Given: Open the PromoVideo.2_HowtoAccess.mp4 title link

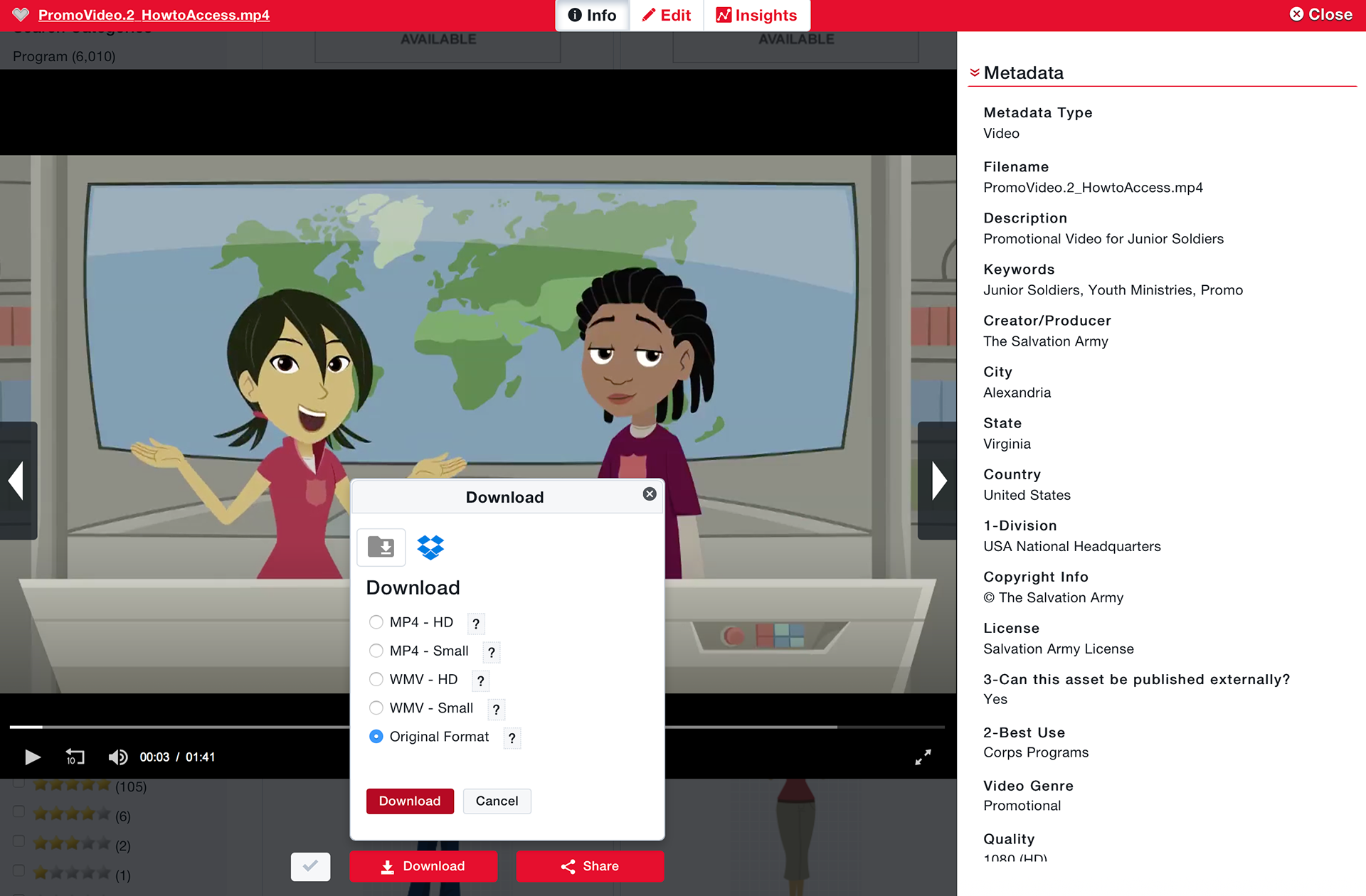Looking at the screenshot, I should (154, 15).
